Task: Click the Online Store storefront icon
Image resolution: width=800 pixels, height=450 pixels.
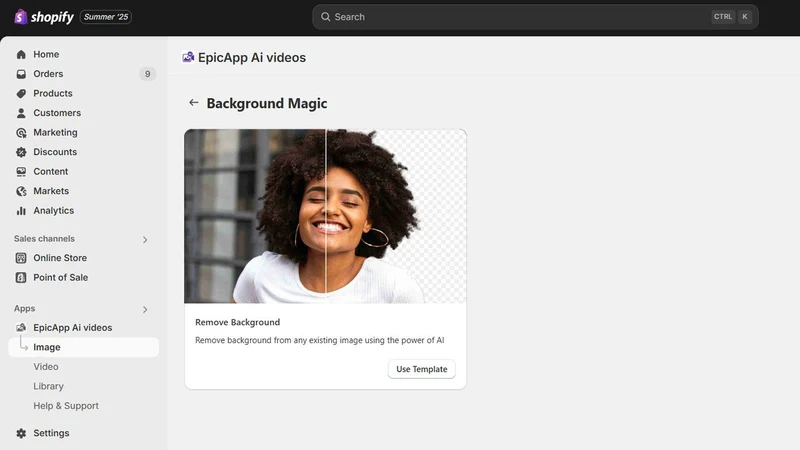Action: pyautogui.click(x=21, y=258)
